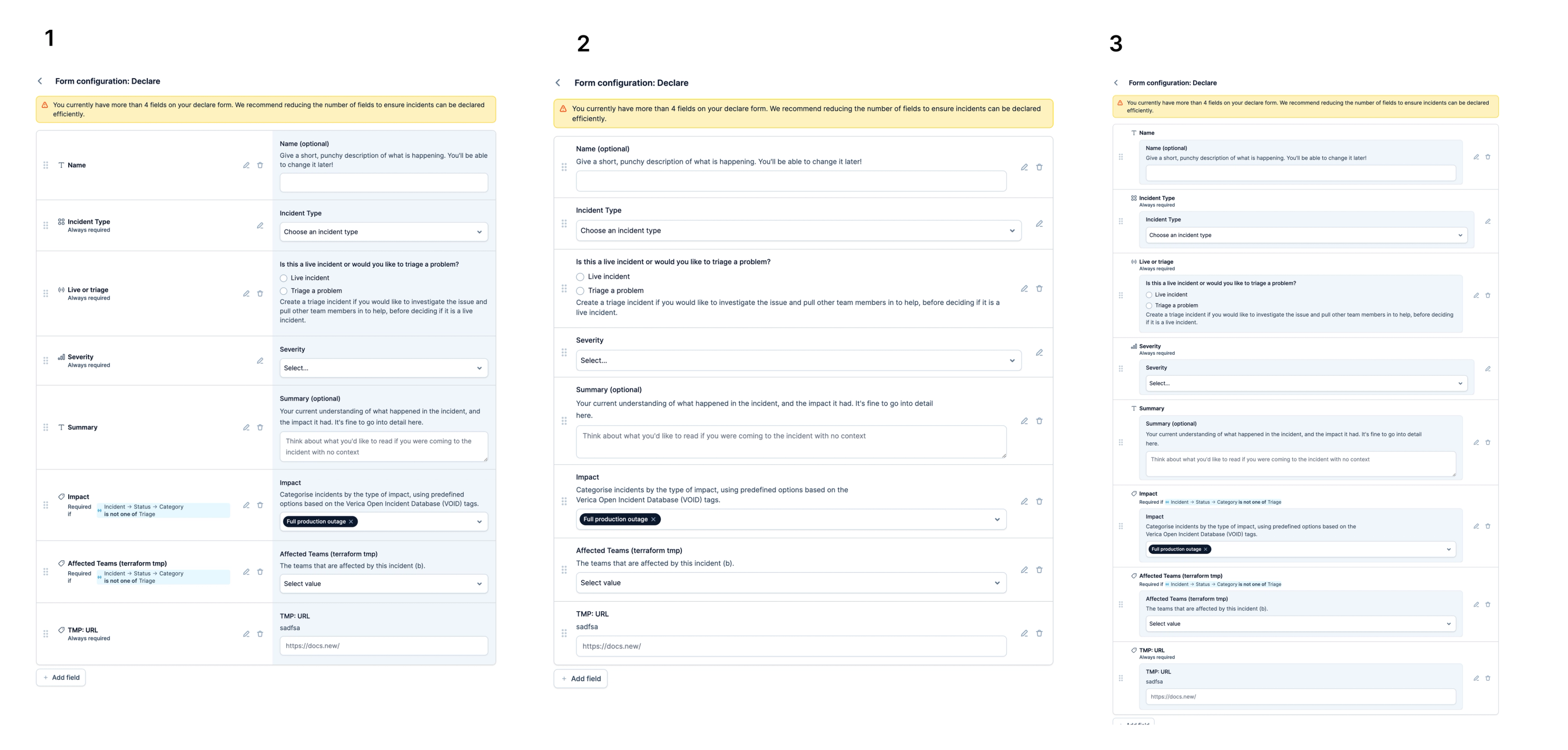The image size is (1568, 750).
Task: Edit the Live or triage field in design 3
Action: [1475, 295]
